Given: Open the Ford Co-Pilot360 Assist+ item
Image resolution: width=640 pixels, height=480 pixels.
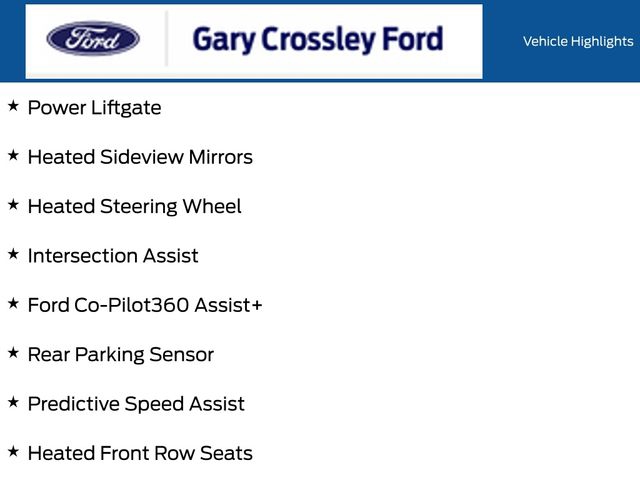Looking at the screenshot, I should pyautogui.click(x=145, y=305).
